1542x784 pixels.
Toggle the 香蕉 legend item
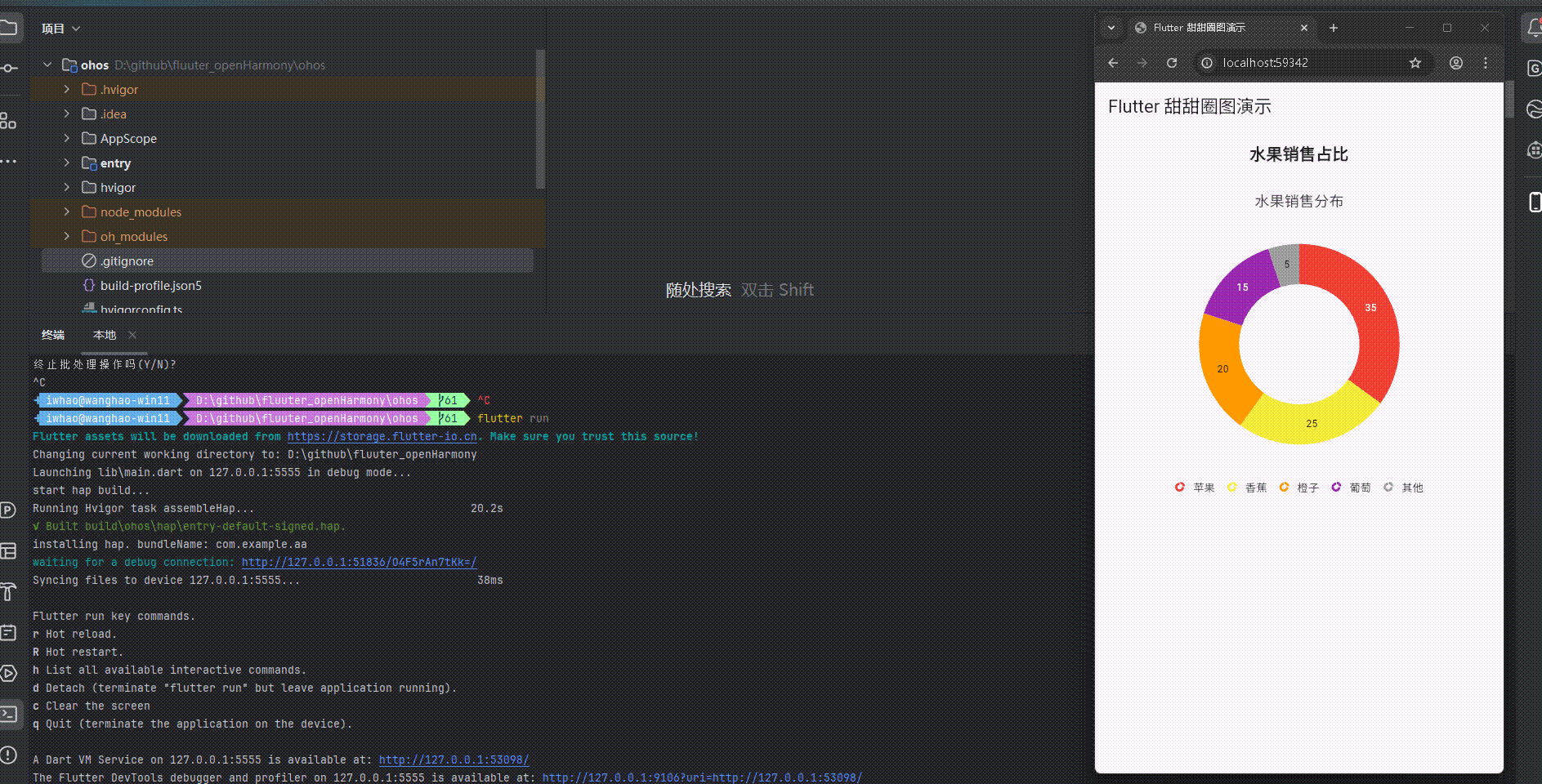click(x=1247, y=488)
